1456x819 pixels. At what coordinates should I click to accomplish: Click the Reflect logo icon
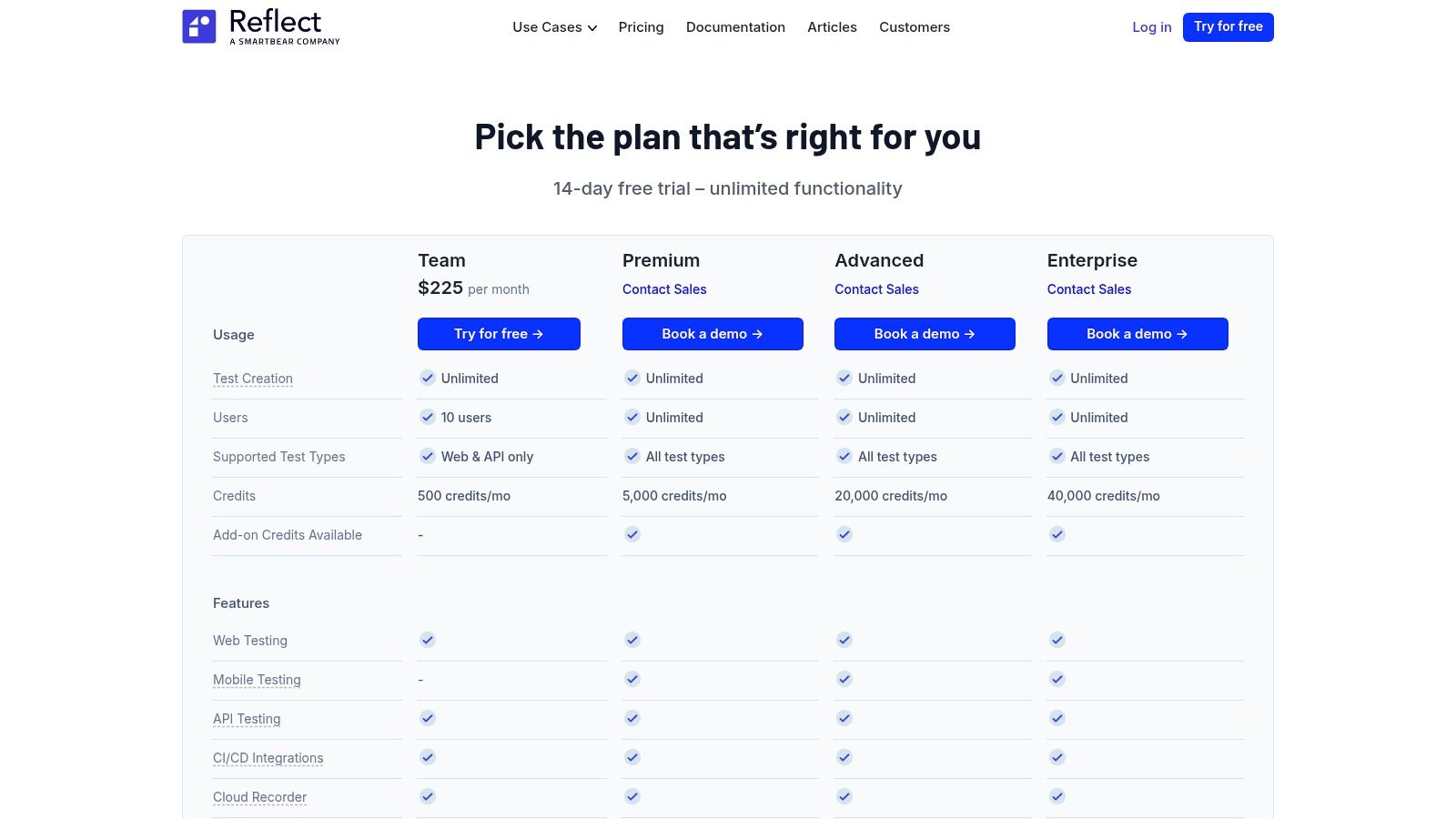(x=199, y=26)
